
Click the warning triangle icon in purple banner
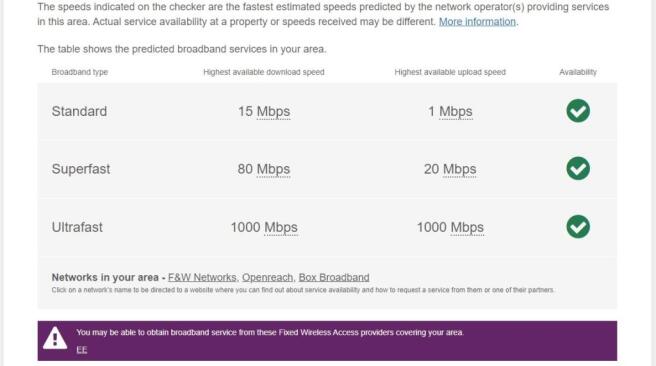55,338
